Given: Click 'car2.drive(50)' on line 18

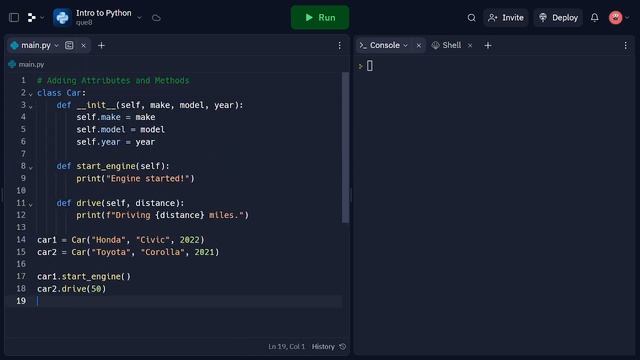Looking at the screenshot, I should coord(71,289).
